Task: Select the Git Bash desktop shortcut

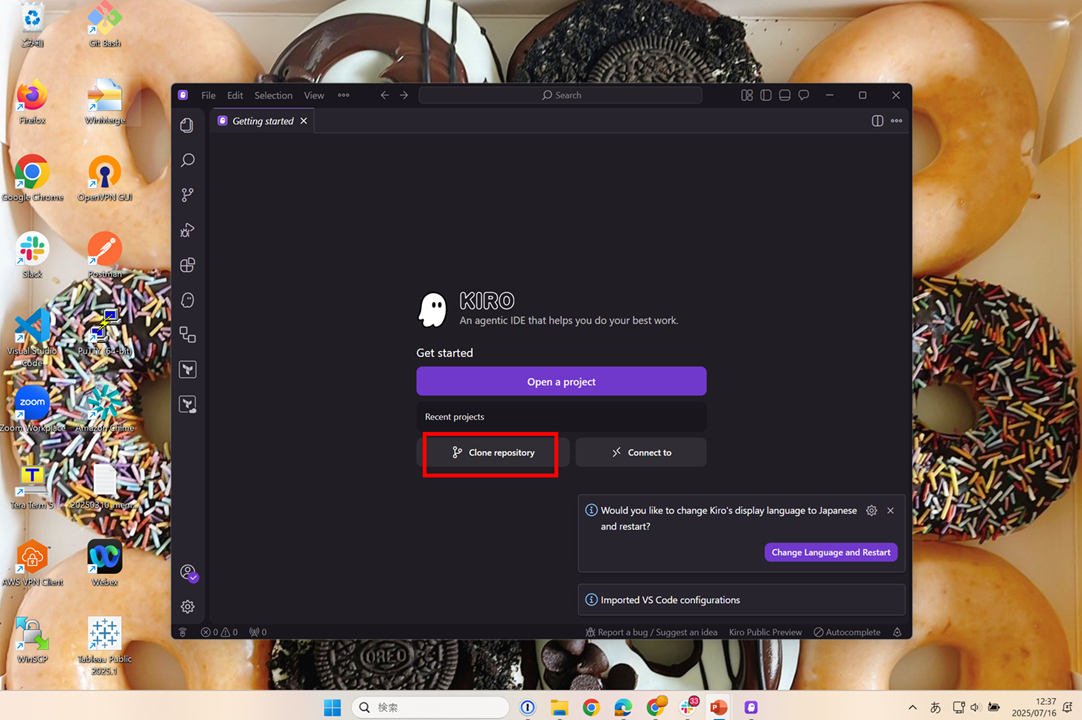Action: 104,25
